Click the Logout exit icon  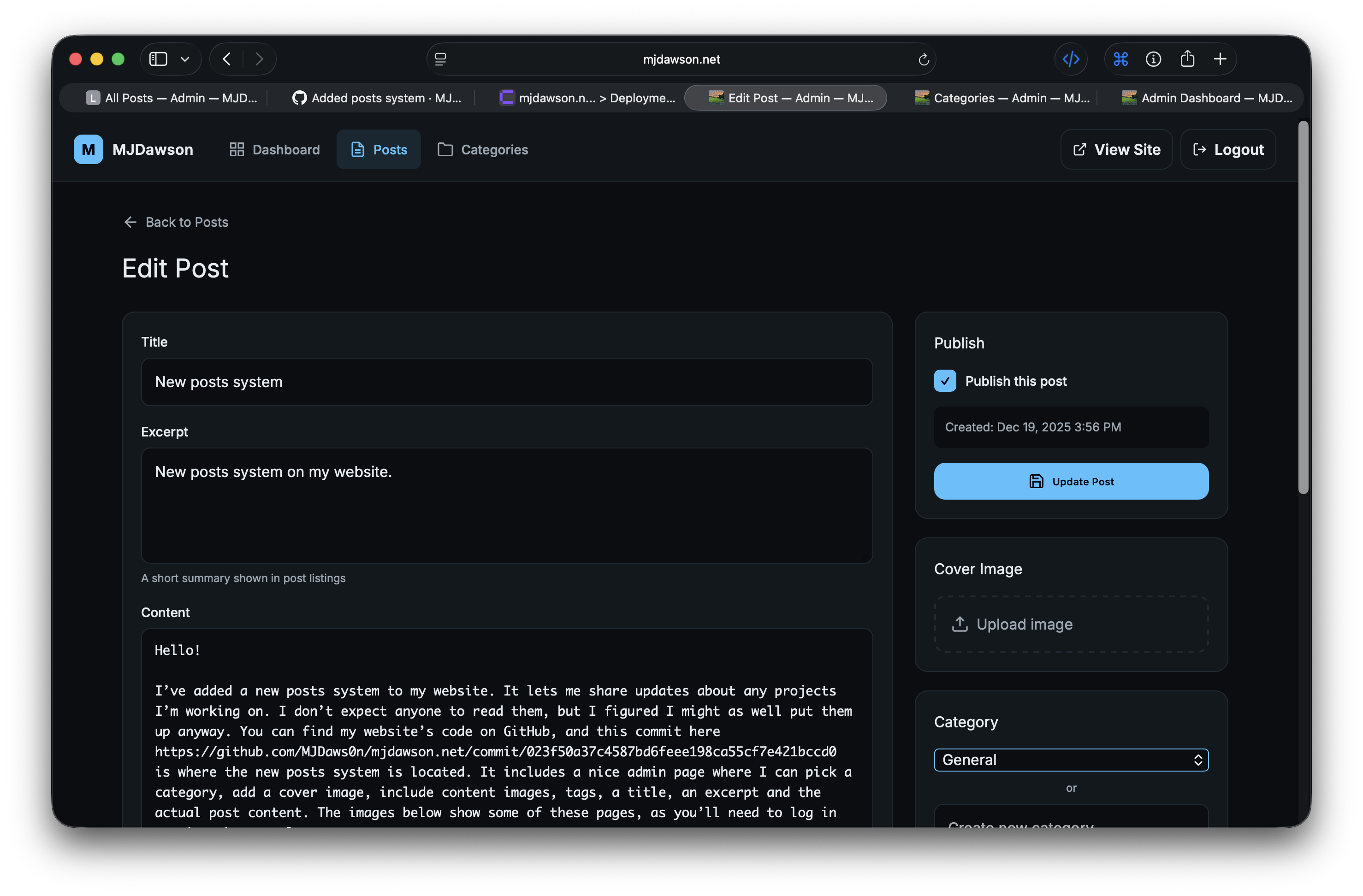pos(1200,149)
